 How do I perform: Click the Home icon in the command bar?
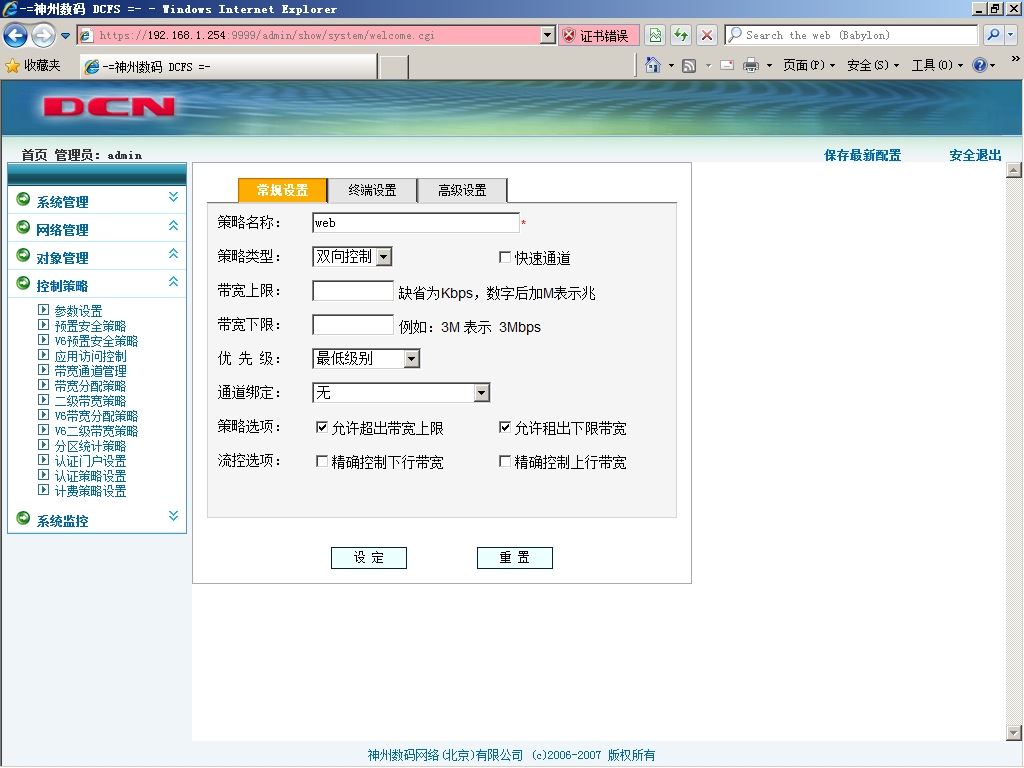pyautogui.click(x=652, y=65)
